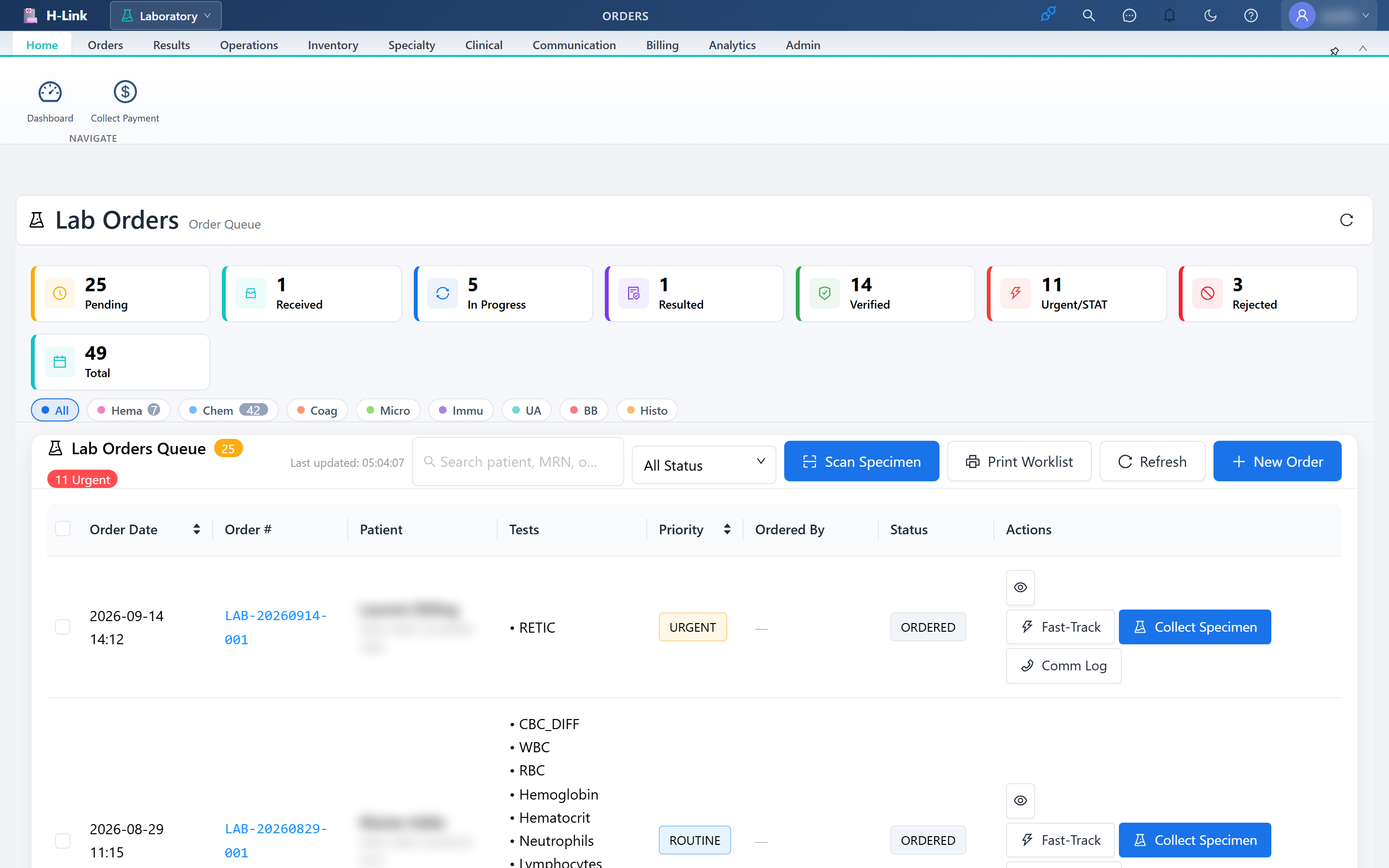Viewport: 1389px width, 868px height.
Task: View details eye icon for RETIC order
Action: pos(1020,587)
